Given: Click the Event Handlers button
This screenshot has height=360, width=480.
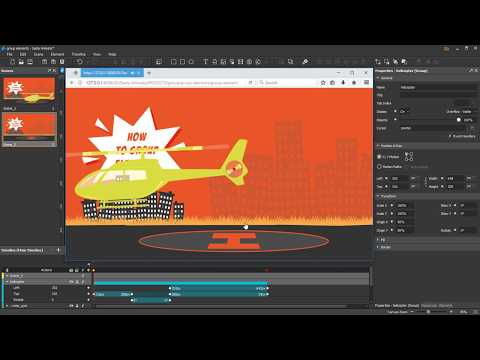Looking at the screenshot, I should (462, 136).
